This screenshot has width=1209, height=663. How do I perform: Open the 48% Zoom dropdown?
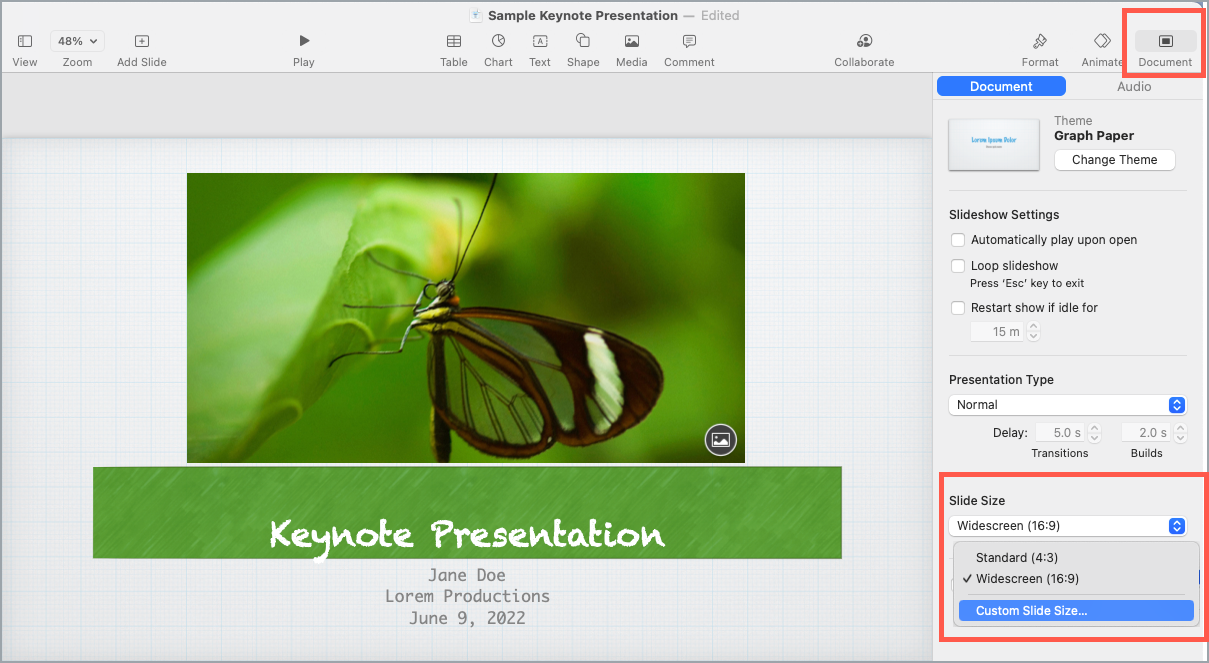pos(78,41)
